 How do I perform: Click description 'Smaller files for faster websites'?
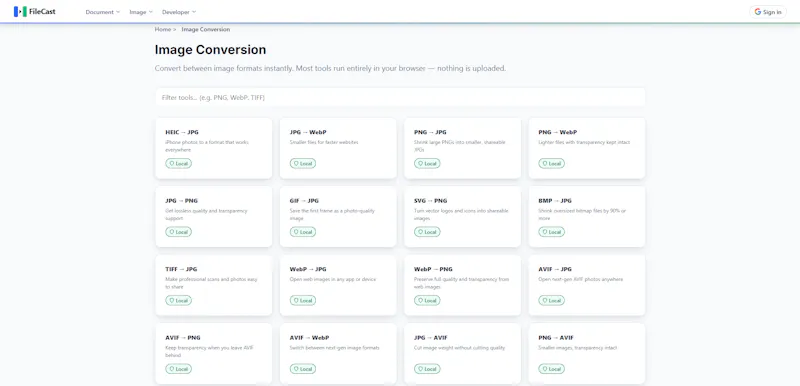(324, 142)
